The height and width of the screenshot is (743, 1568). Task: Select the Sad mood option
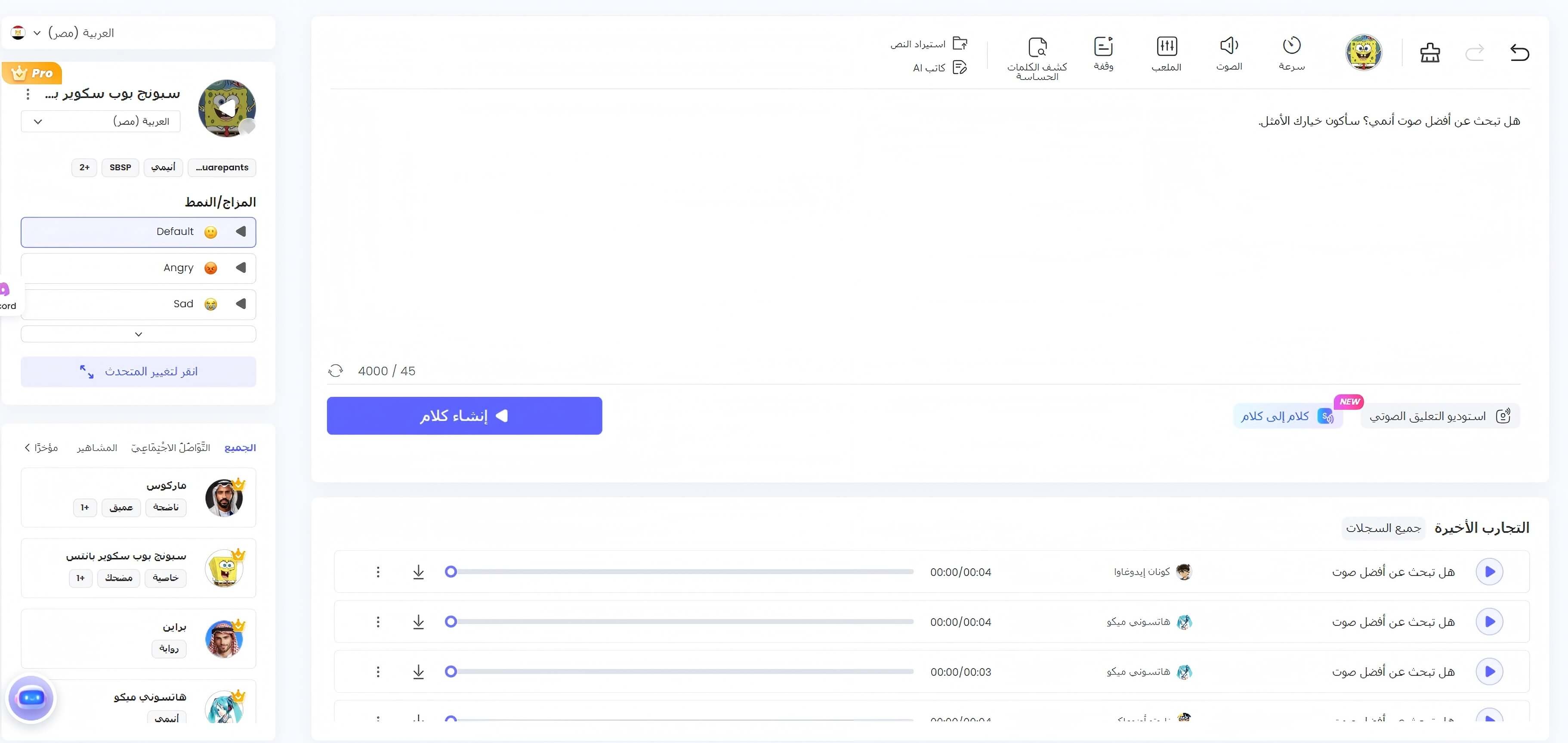coord(138,303)
